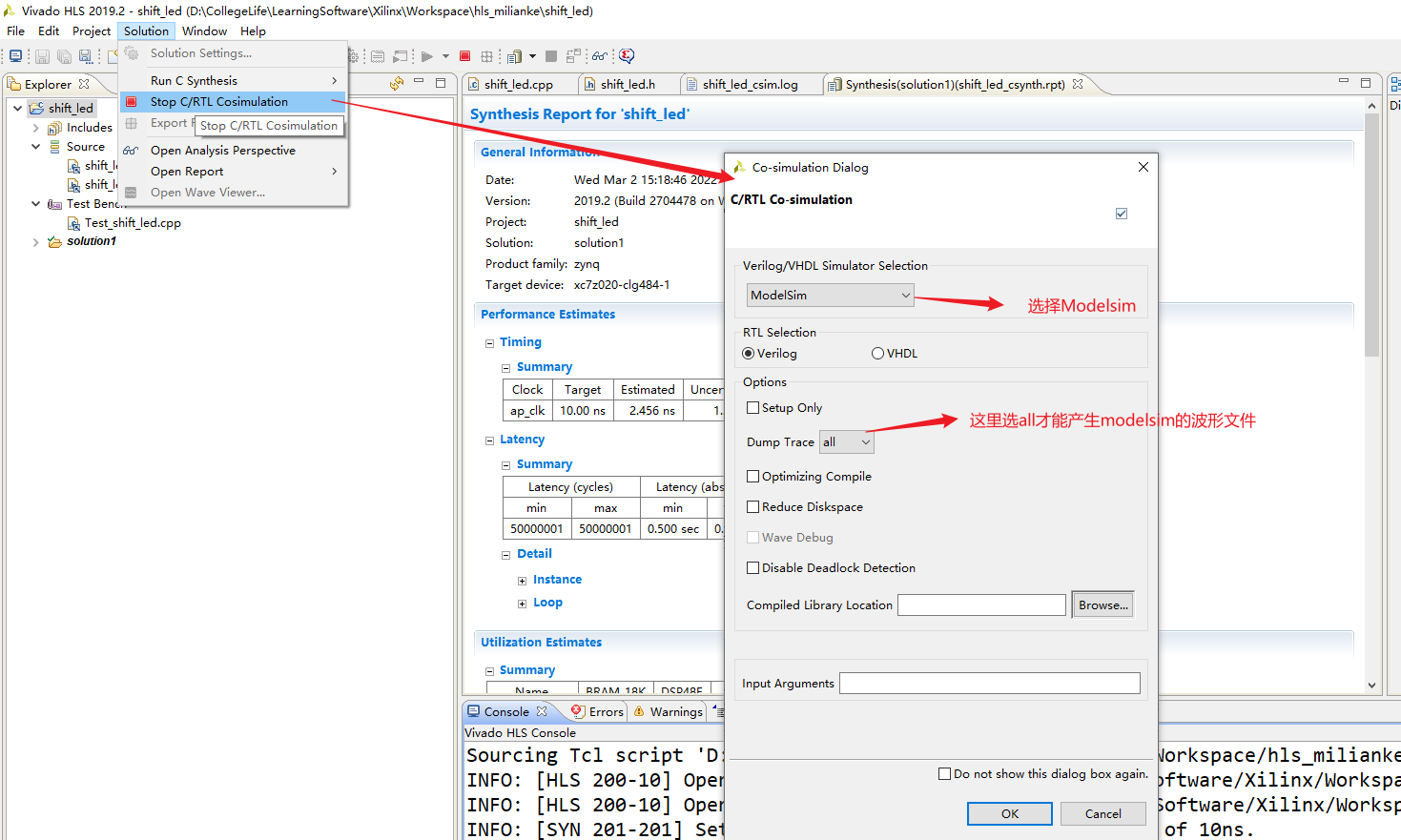This screenshot has width=1401, height=840.
Task: Switch to the shift_led_csim.log tab
Action: pyautogui.click(x=750, y=84)
